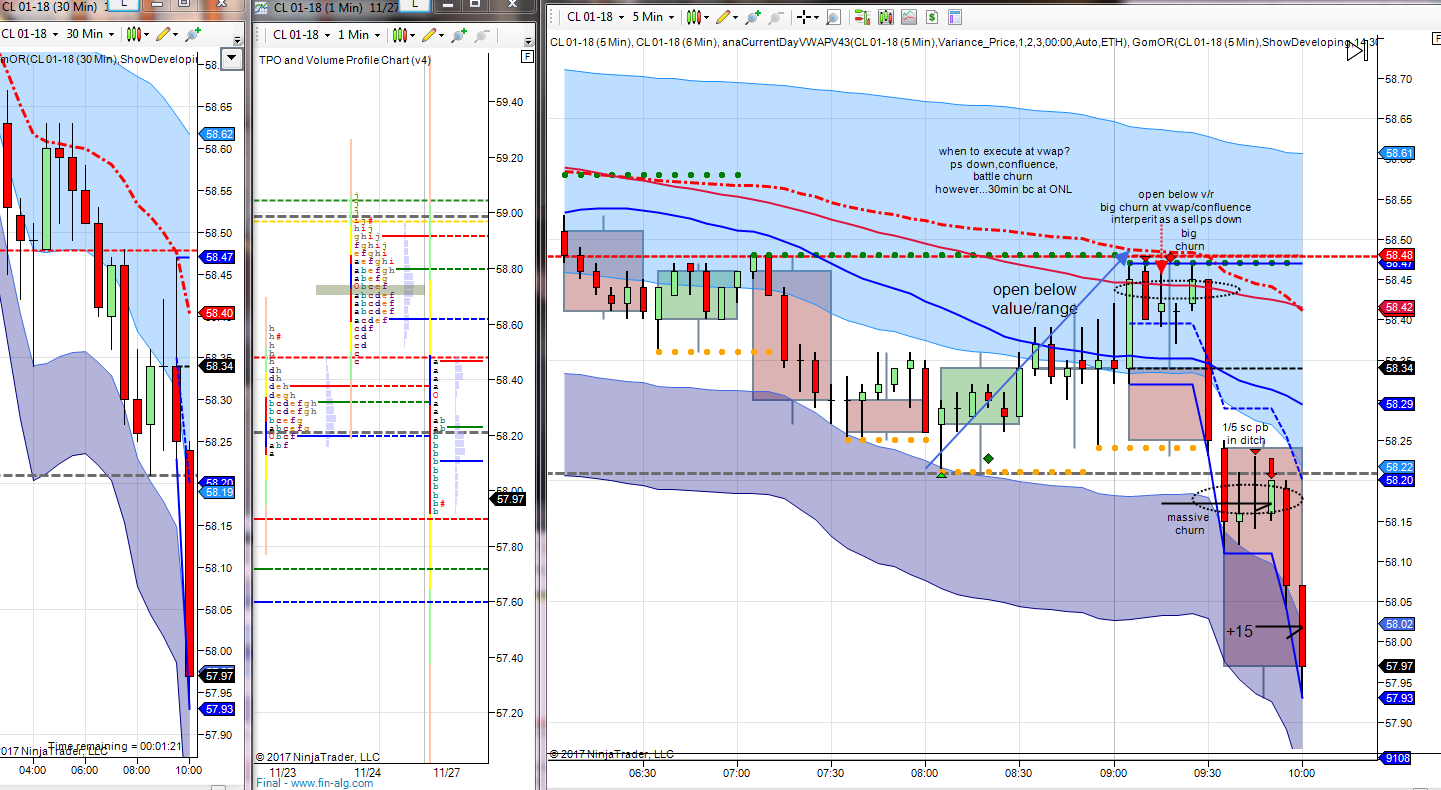Screen dimensions: 1441x790
Task: Open the Strategies dollar icon
Action: pyautogui.click(x=932, y=17)
